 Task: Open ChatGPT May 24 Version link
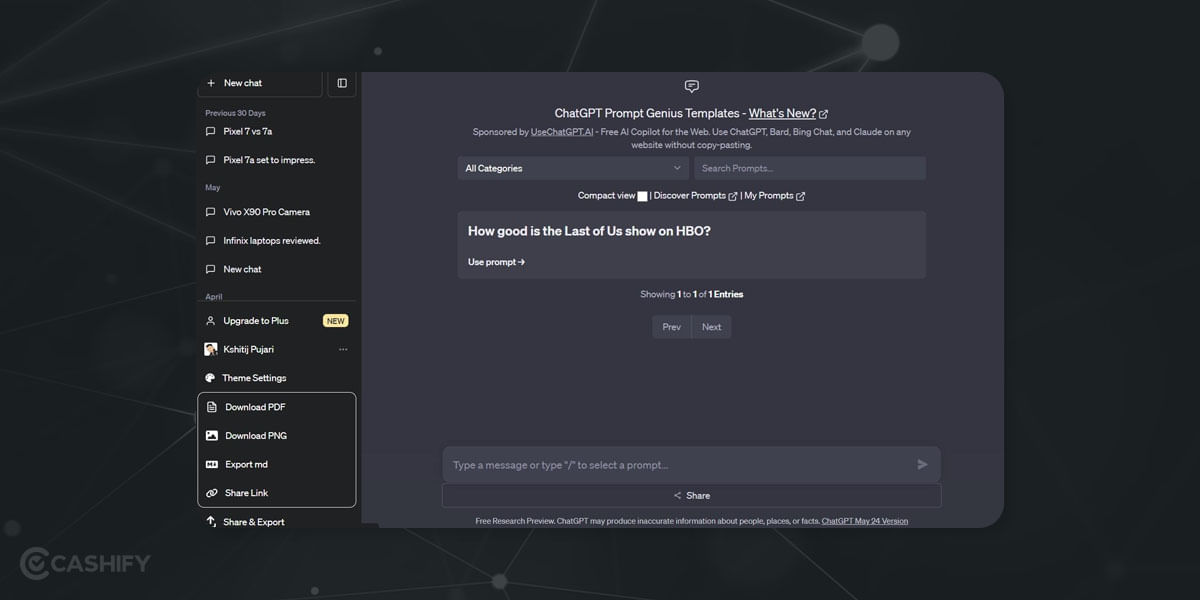coord(865,521)
